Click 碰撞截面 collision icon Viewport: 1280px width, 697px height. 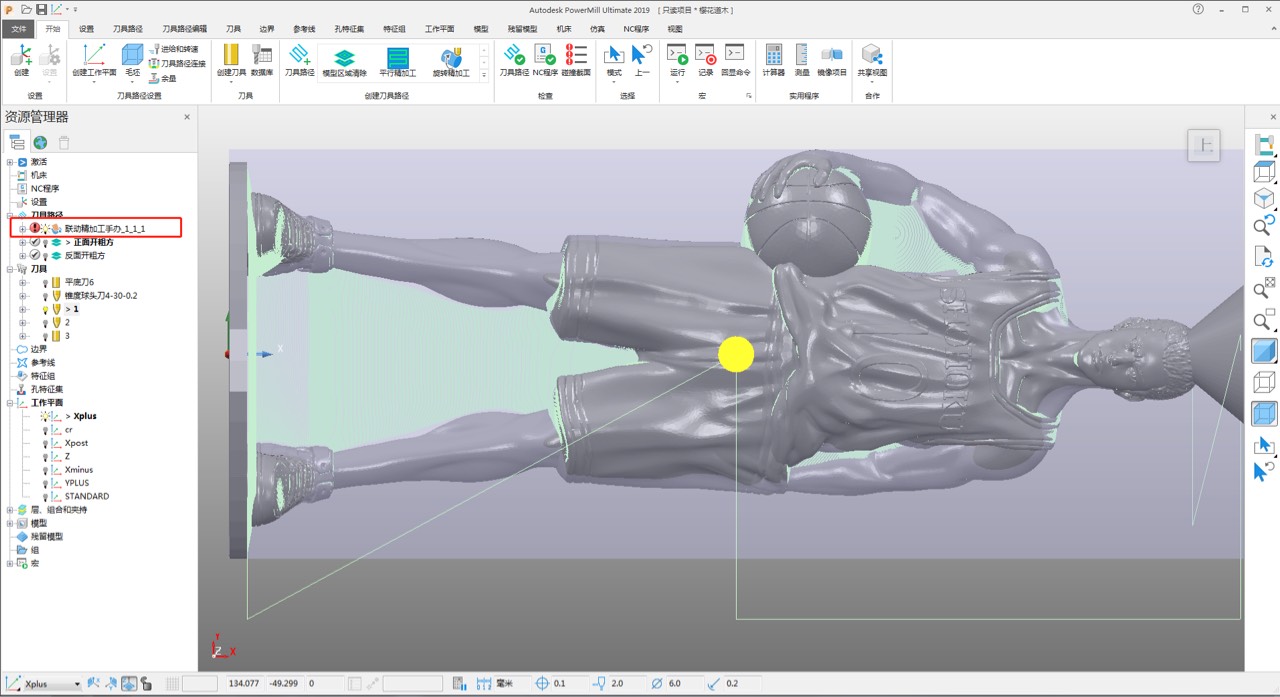(x=576, y=56)
